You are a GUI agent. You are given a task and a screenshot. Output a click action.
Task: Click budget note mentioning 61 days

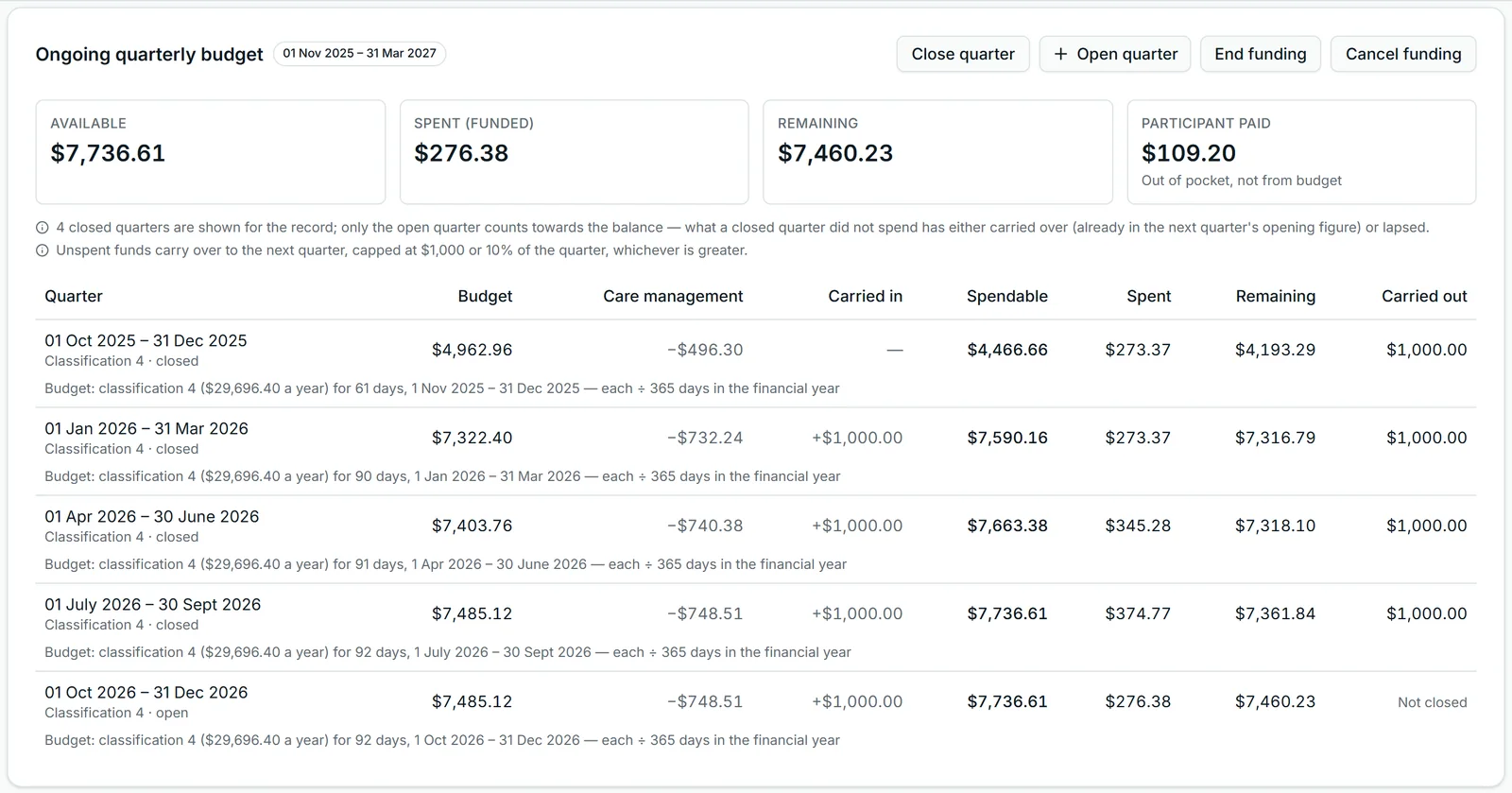click(442, 388)
